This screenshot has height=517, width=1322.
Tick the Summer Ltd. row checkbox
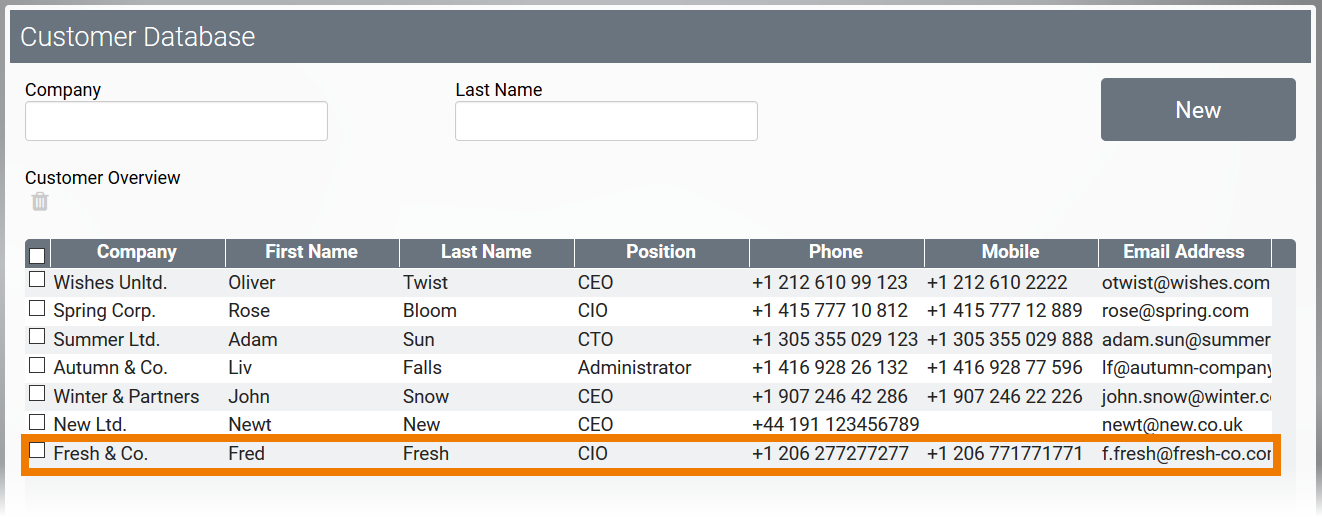click(37, 337)
